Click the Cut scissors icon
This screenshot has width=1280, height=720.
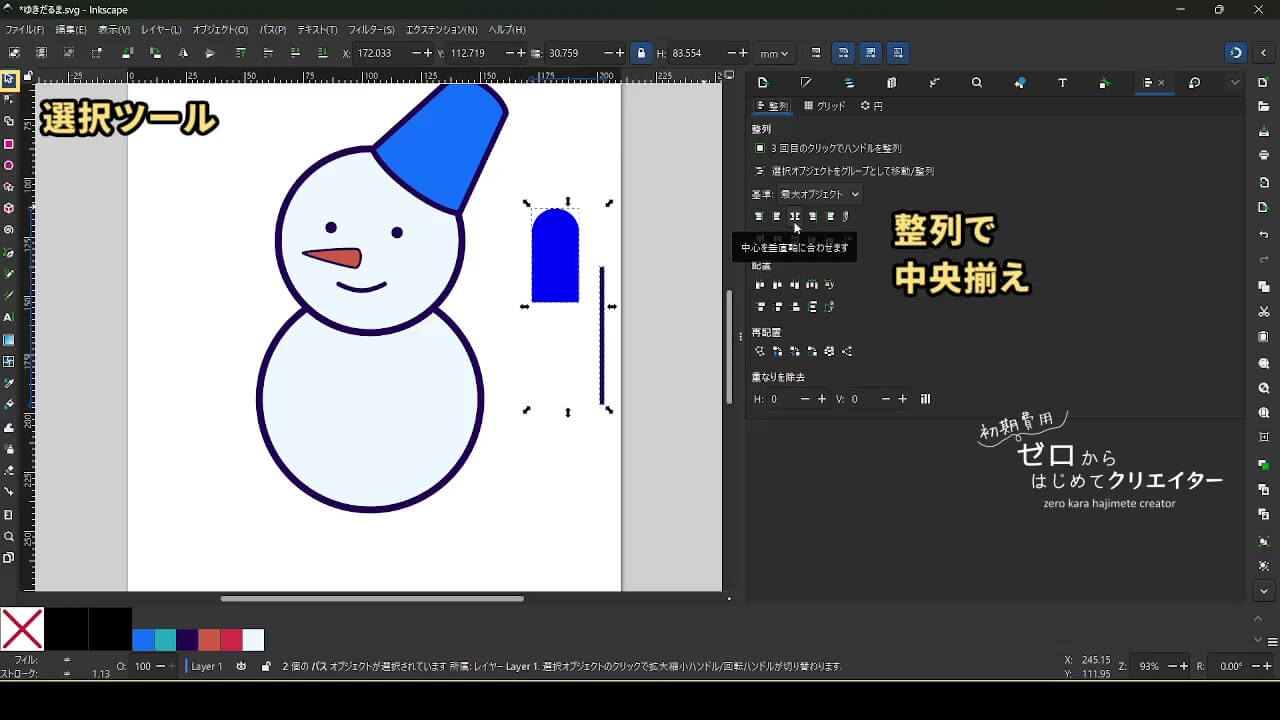point(1264,312)
